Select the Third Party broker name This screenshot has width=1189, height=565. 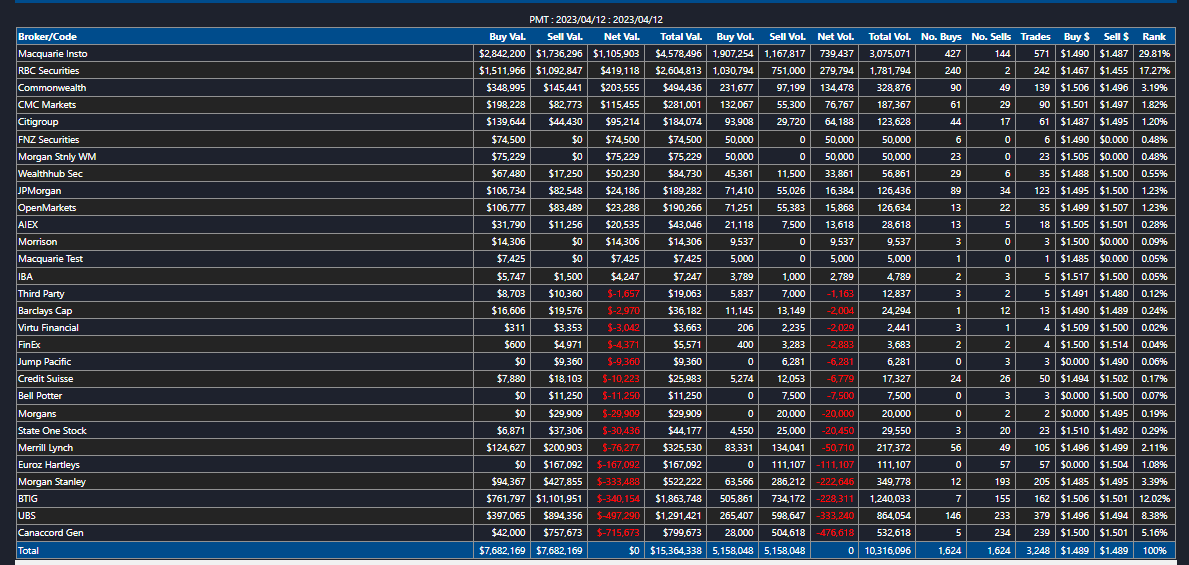(41, 293)
